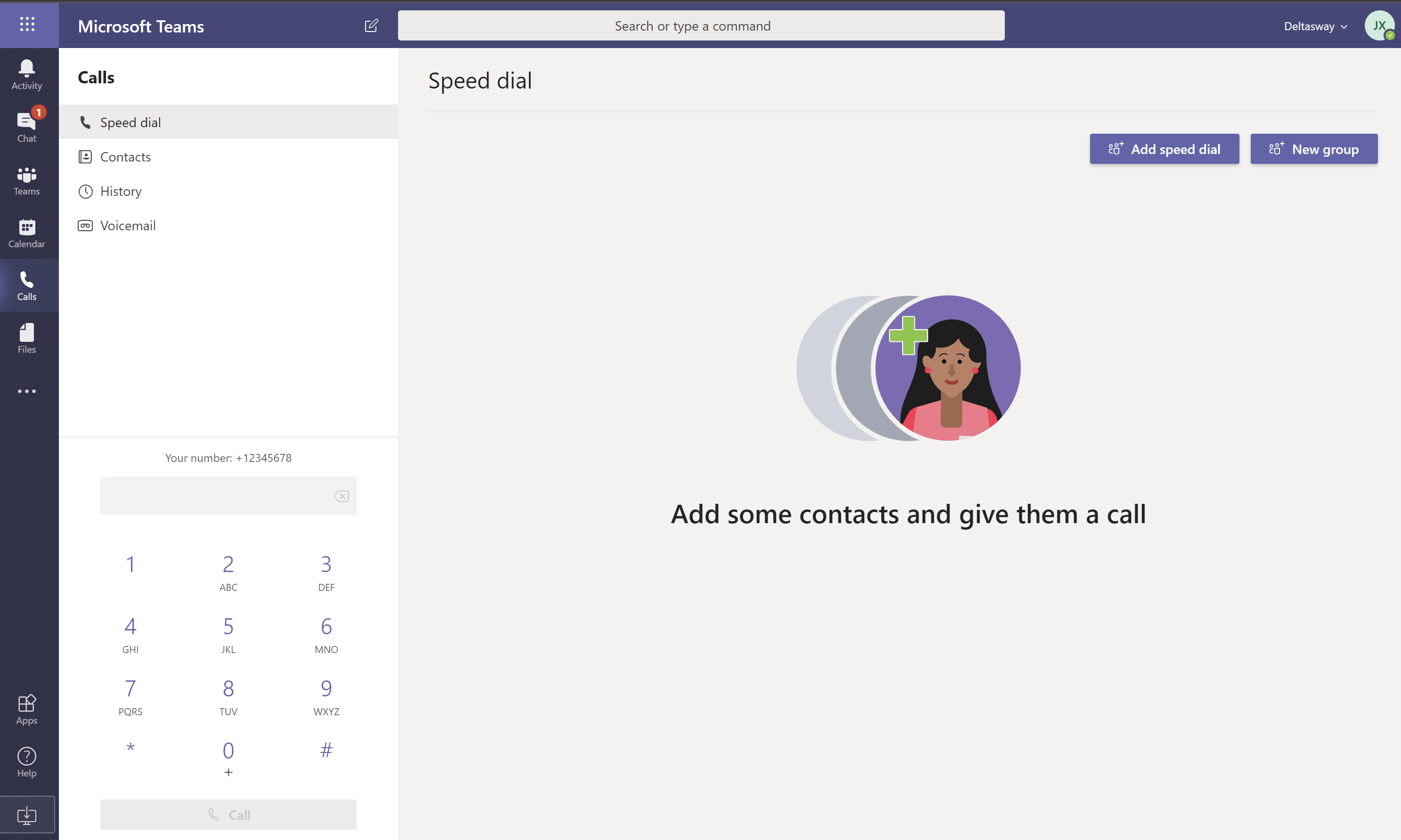Screen dimensions: 1401x840
Task: Open the Deltasway organization dropdown
Action: click(1315, 26)
